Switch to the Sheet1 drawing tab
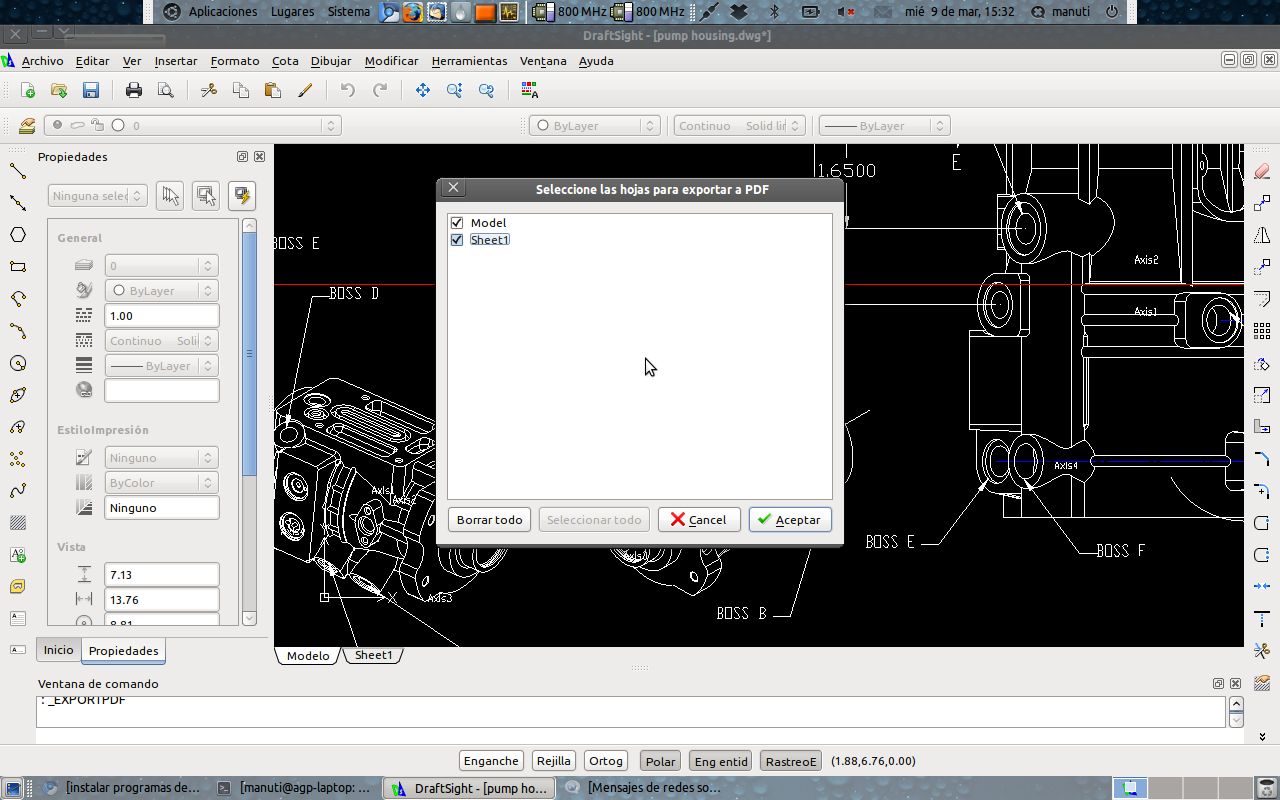The height and width of the screenshot is (800, 1280). (x=374, y=655)
